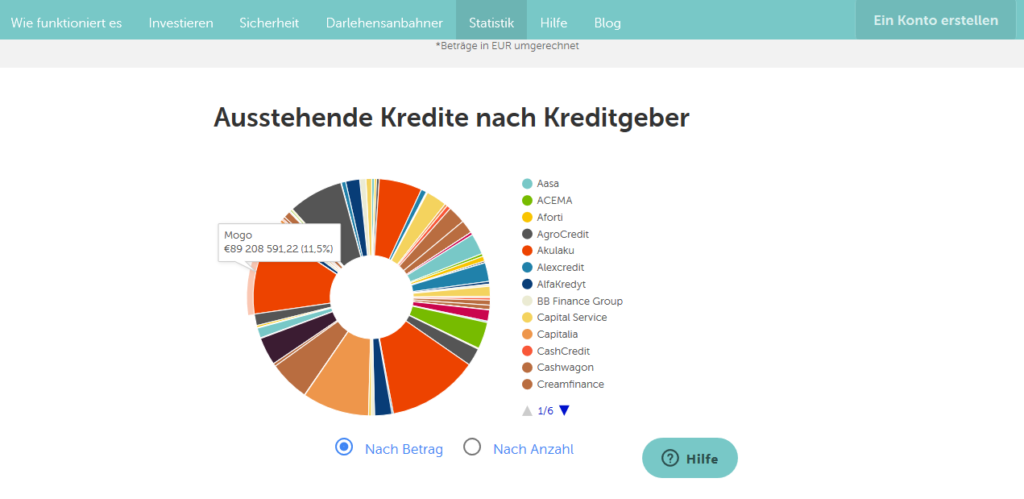Click the Capitalia legend color dot

527,334
